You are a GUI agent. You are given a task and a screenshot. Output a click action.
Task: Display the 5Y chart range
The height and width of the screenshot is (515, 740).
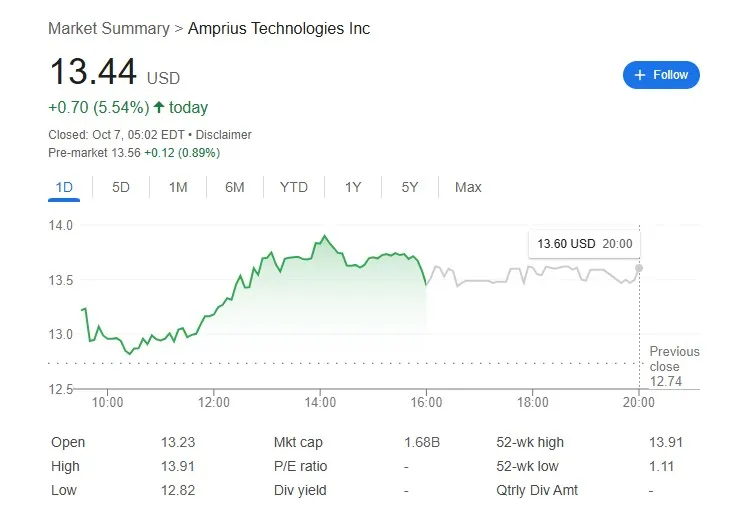click(x=410, y=187)
